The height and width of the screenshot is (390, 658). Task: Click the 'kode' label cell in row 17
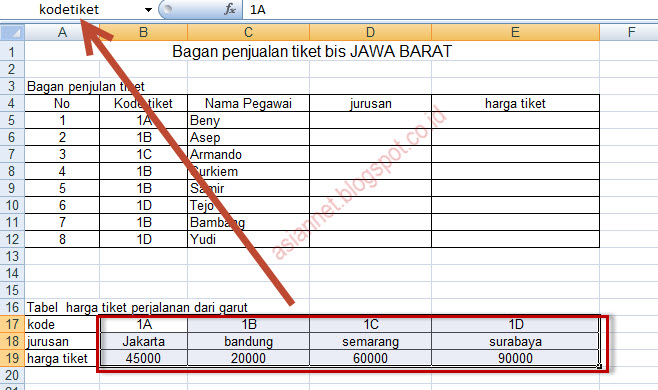[x=61, y=324]
